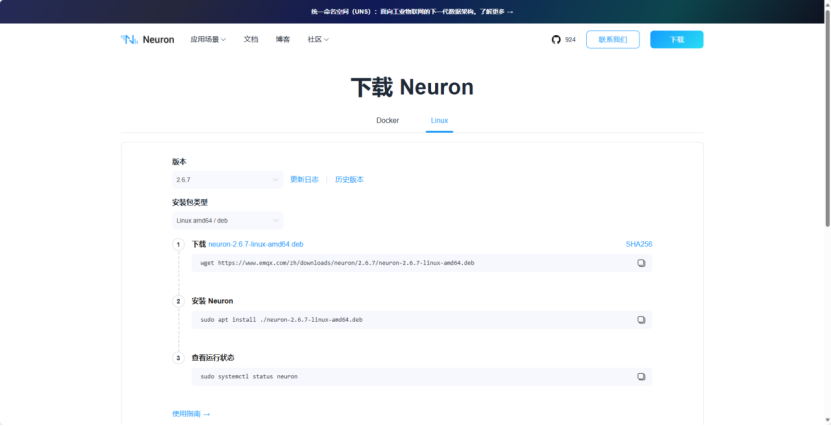Switch to the Docker tab
The width and height of the screenshot is (831, 426).
coord(387,121)
